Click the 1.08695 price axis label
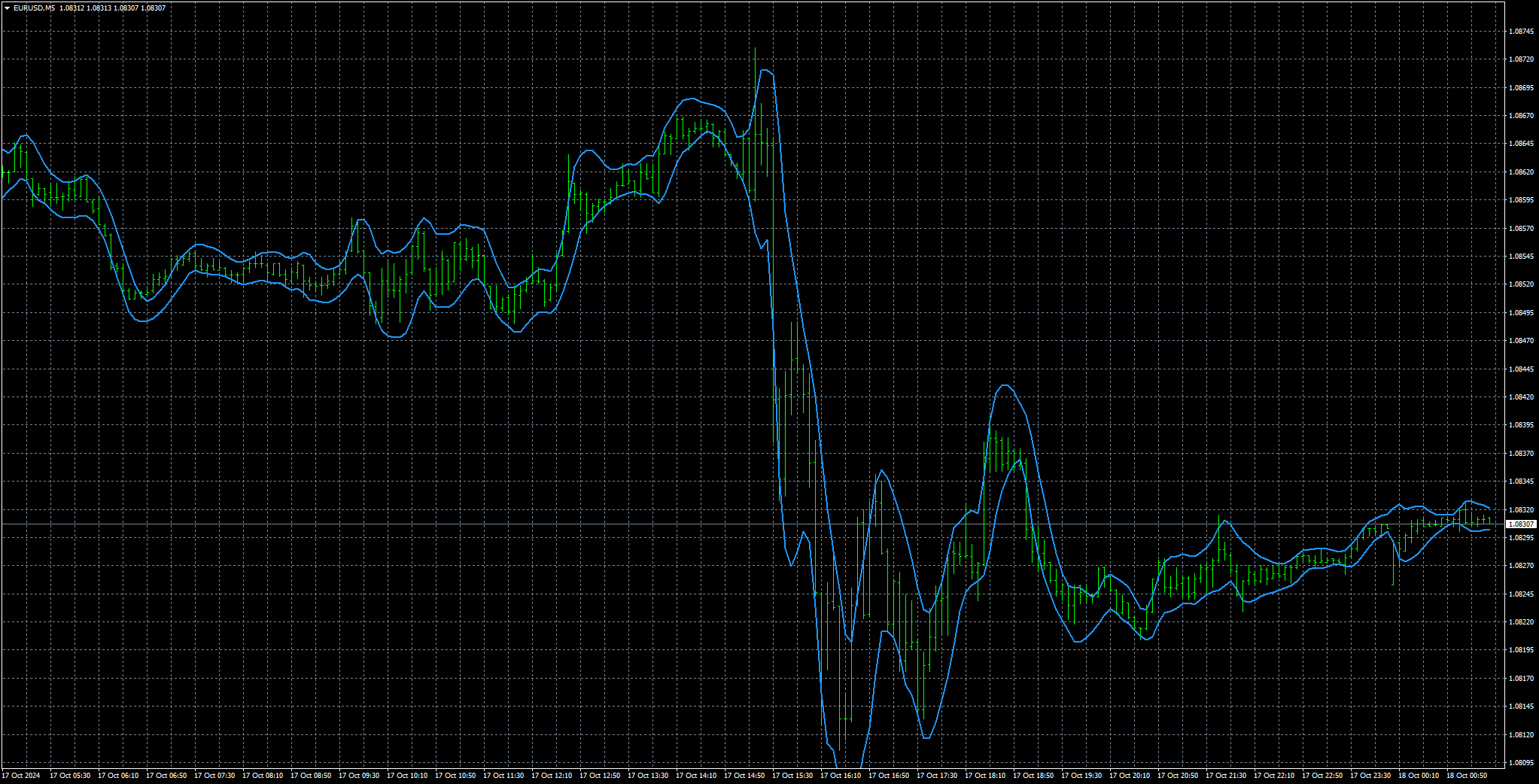1539x784 pixels. 1522,87
